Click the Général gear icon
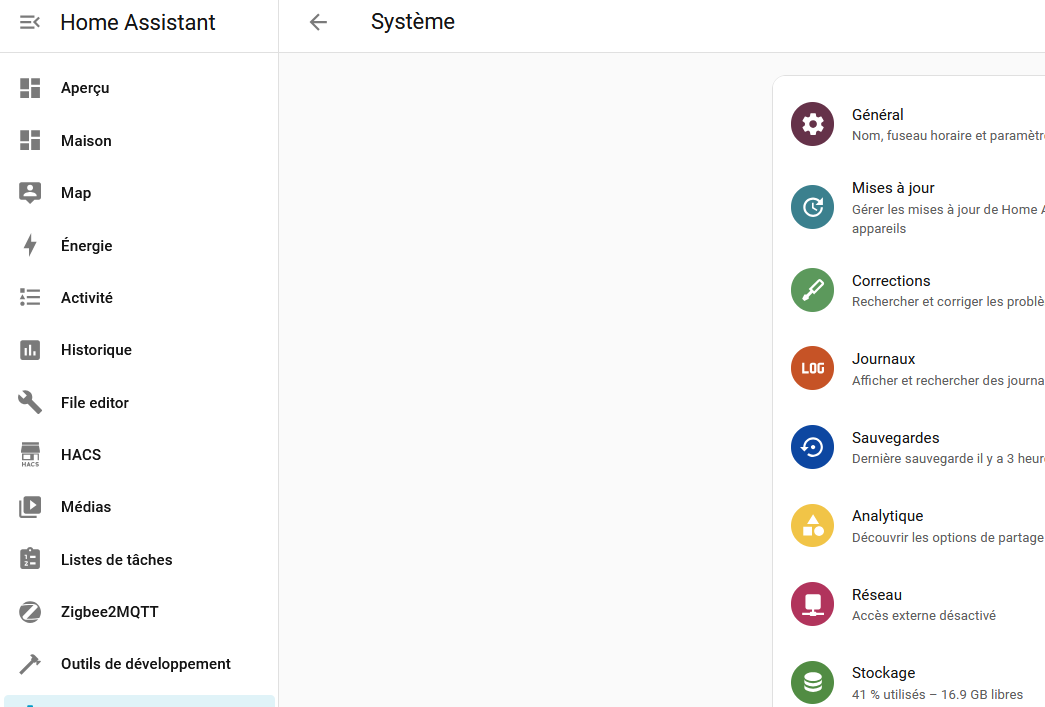Viewport: 1045px width, 707px height. (812, 125)
